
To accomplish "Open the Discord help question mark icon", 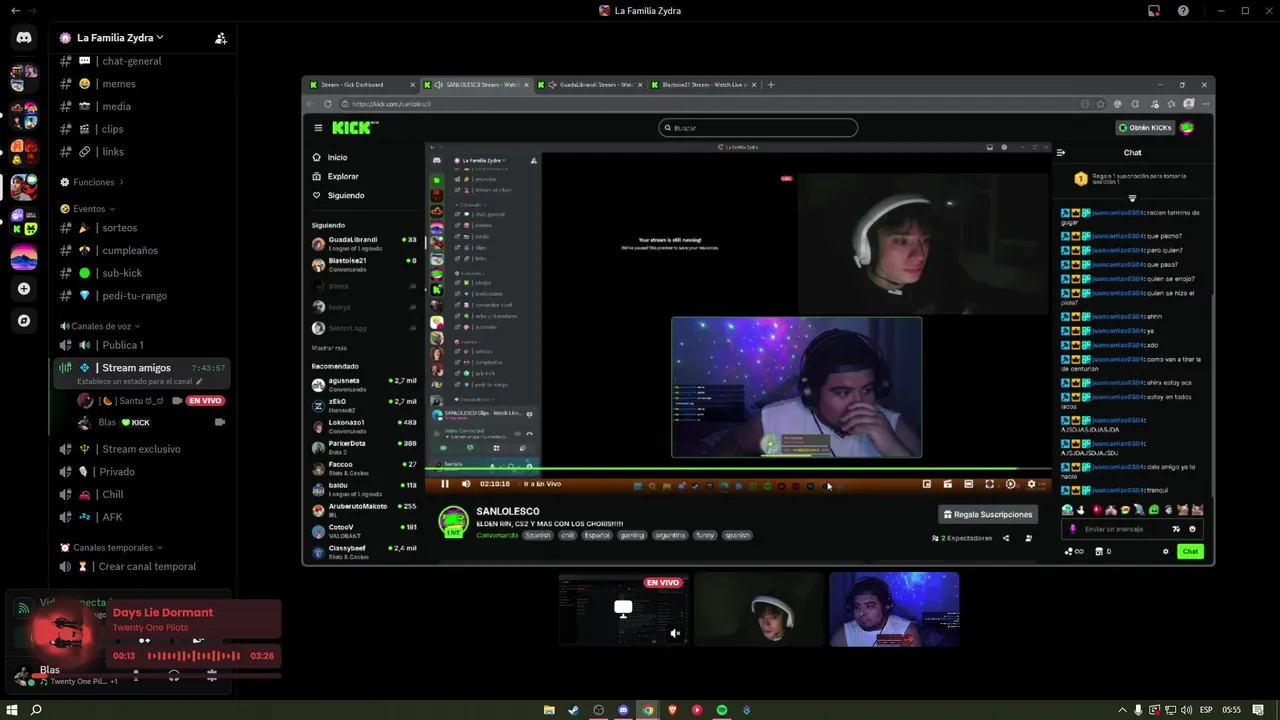I will pyautogui.click(x=1183, y=11).
